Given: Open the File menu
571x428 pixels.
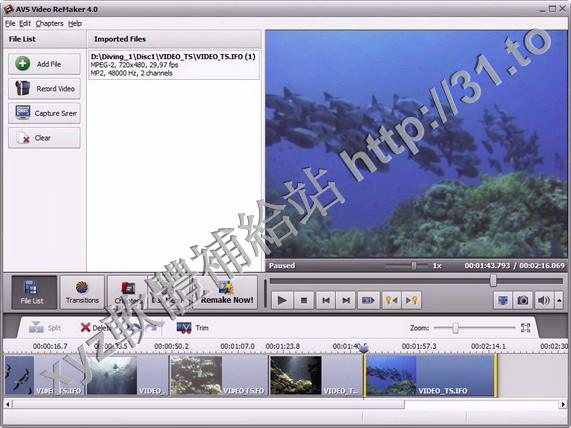Looking at the screenshot, I should tap(10, 24).
